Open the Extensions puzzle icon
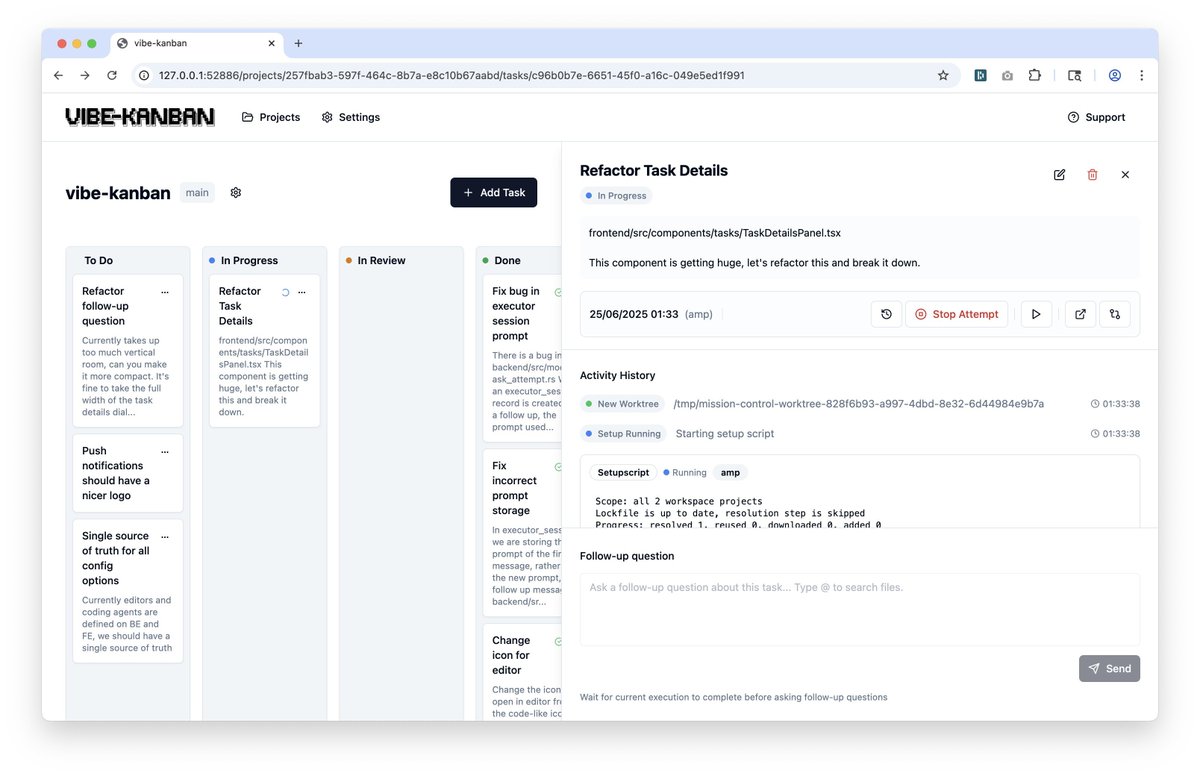Image resolution: width=1200 pixels, height=776 pixels. point(1035,75)
